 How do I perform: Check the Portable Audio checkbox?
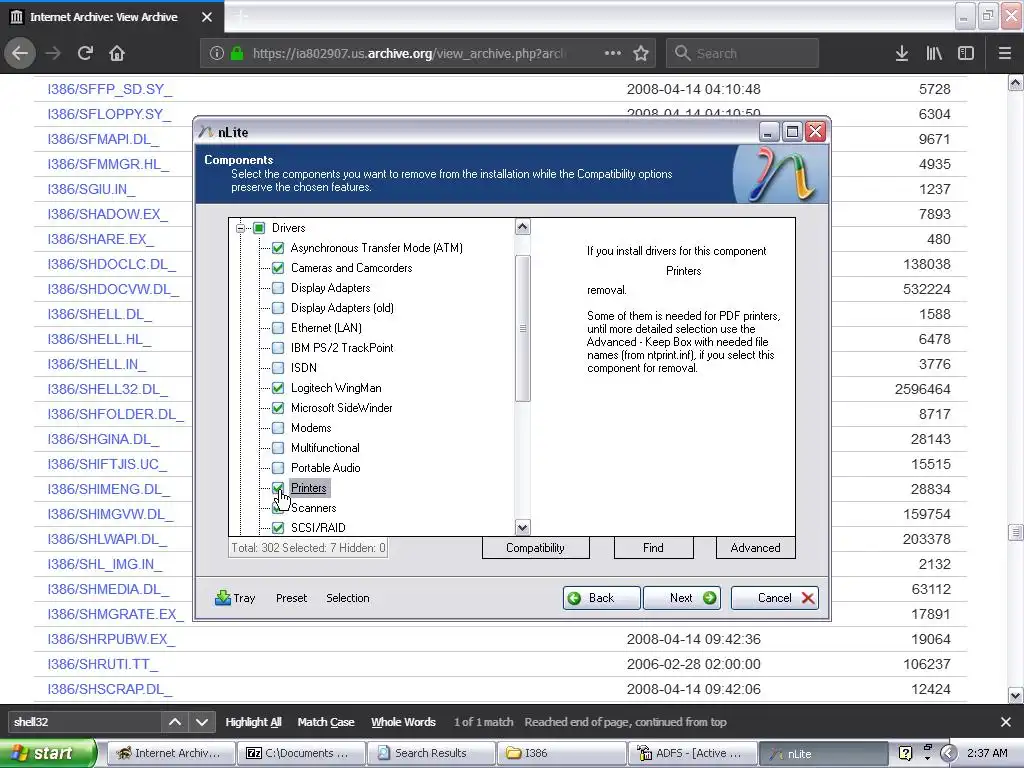coord(278,468)
